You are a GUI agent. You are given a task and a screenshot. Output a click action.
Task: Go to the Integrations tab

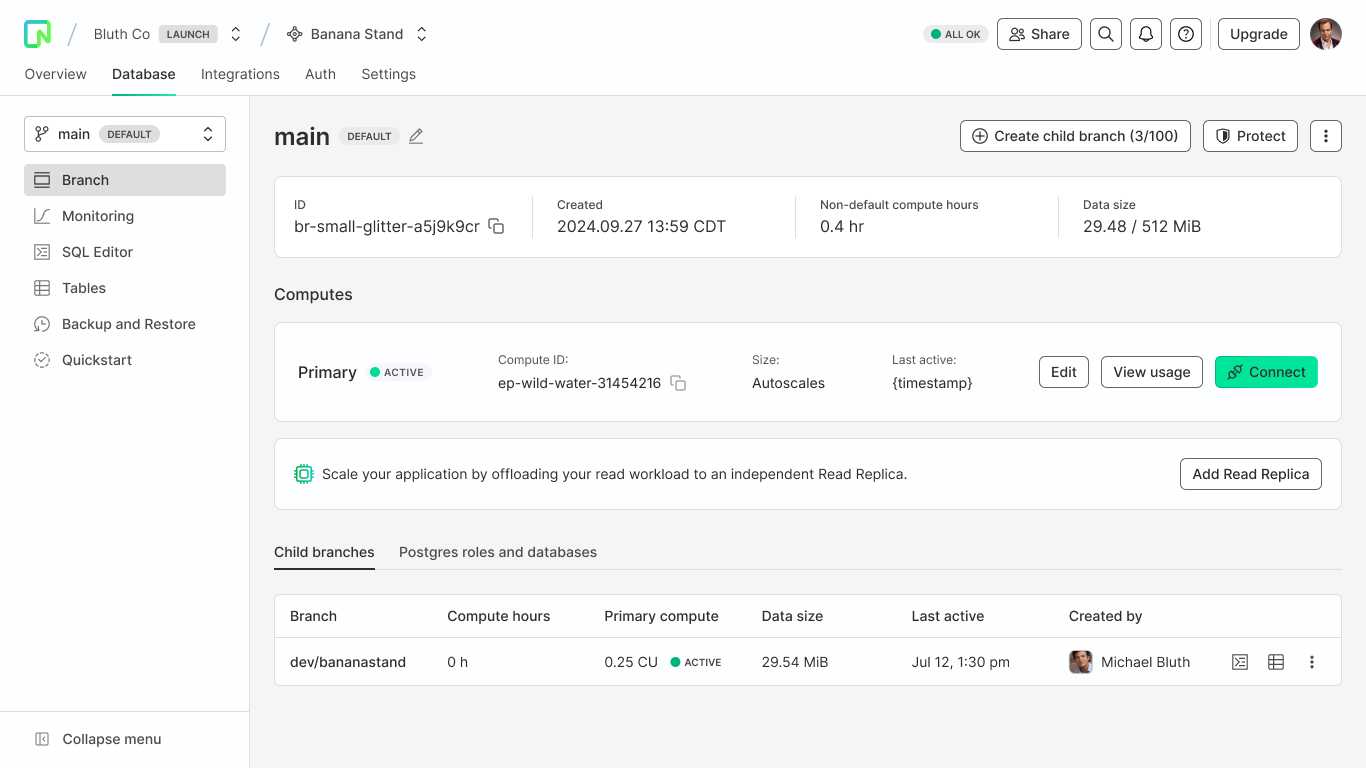click(240, 74)
